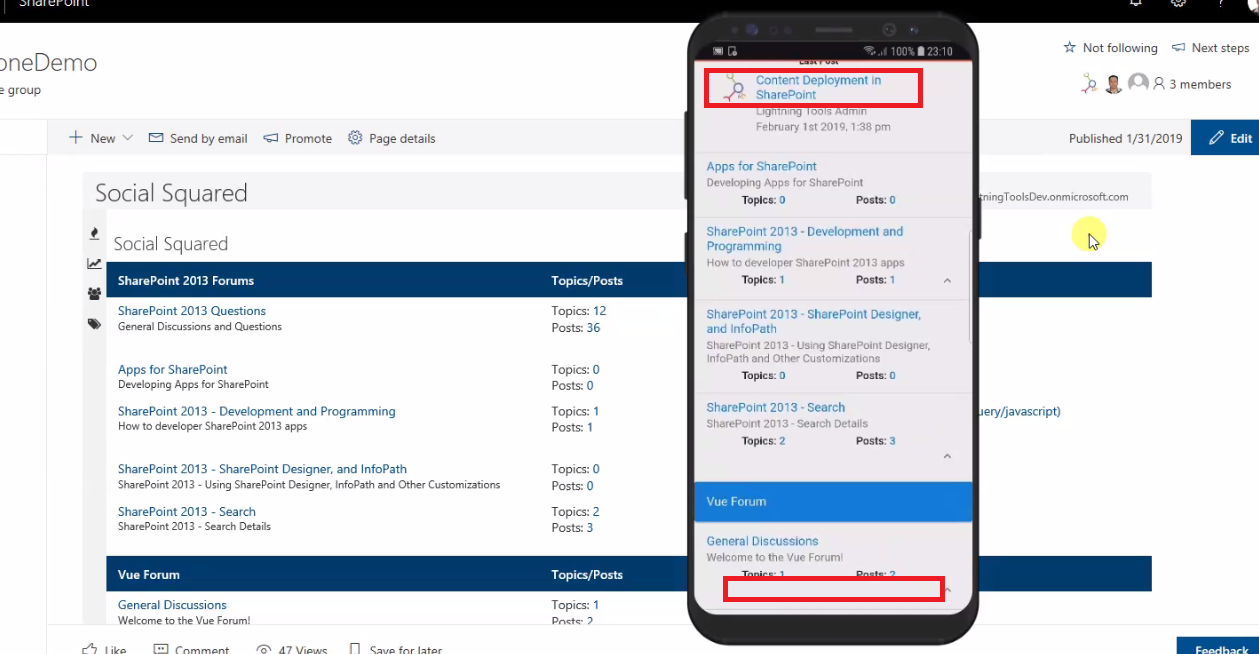Tap SharePoint 2013 - Development and Programming on phone

pos(805,239)
